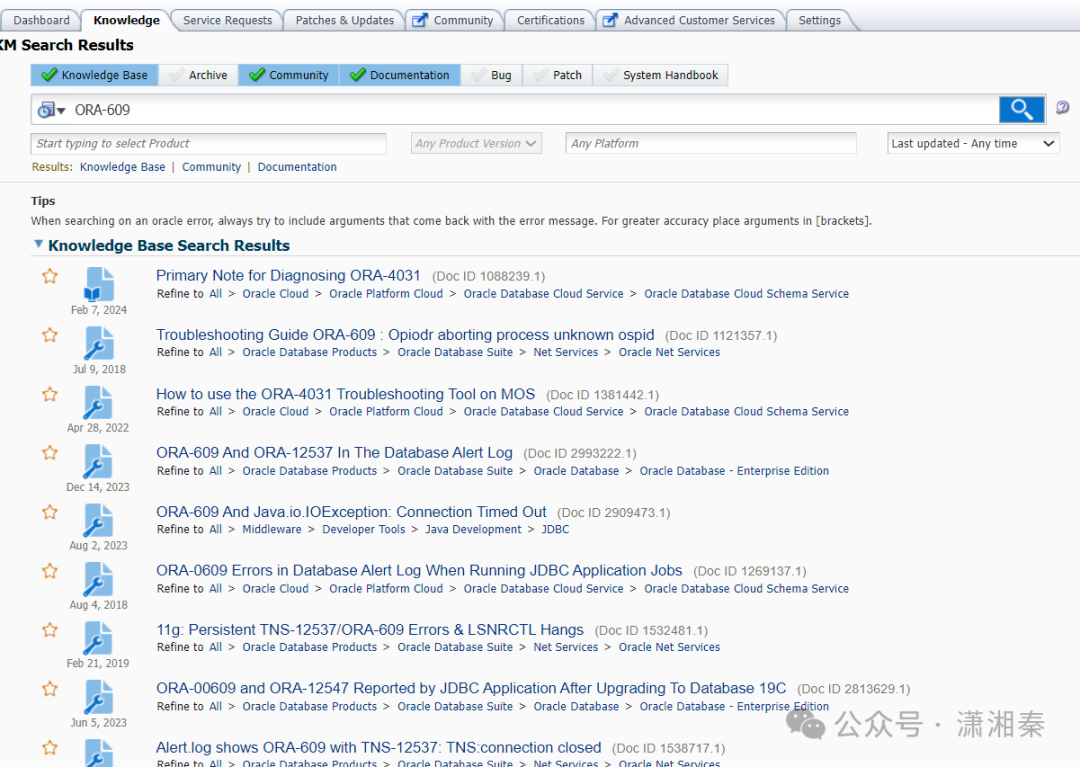Select the Knowledge tab
The height and width of the screenshot is (767, 1080).
[126, 20]
